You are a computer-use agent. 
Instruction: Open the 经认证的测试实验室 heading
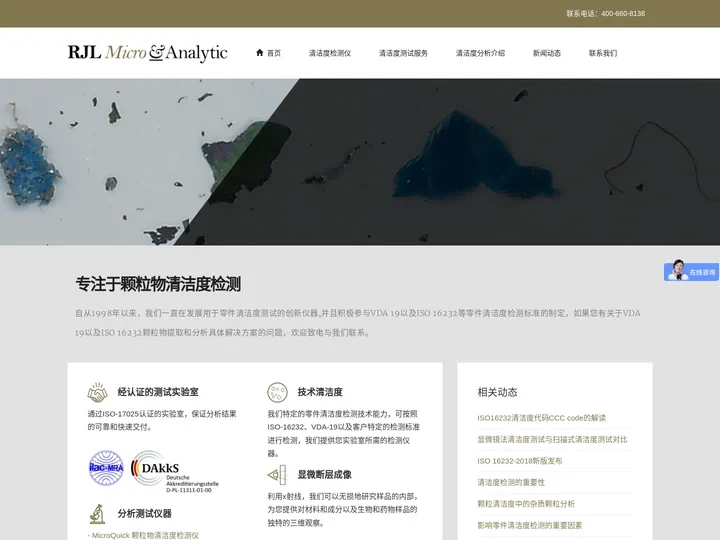click(158, 392)
